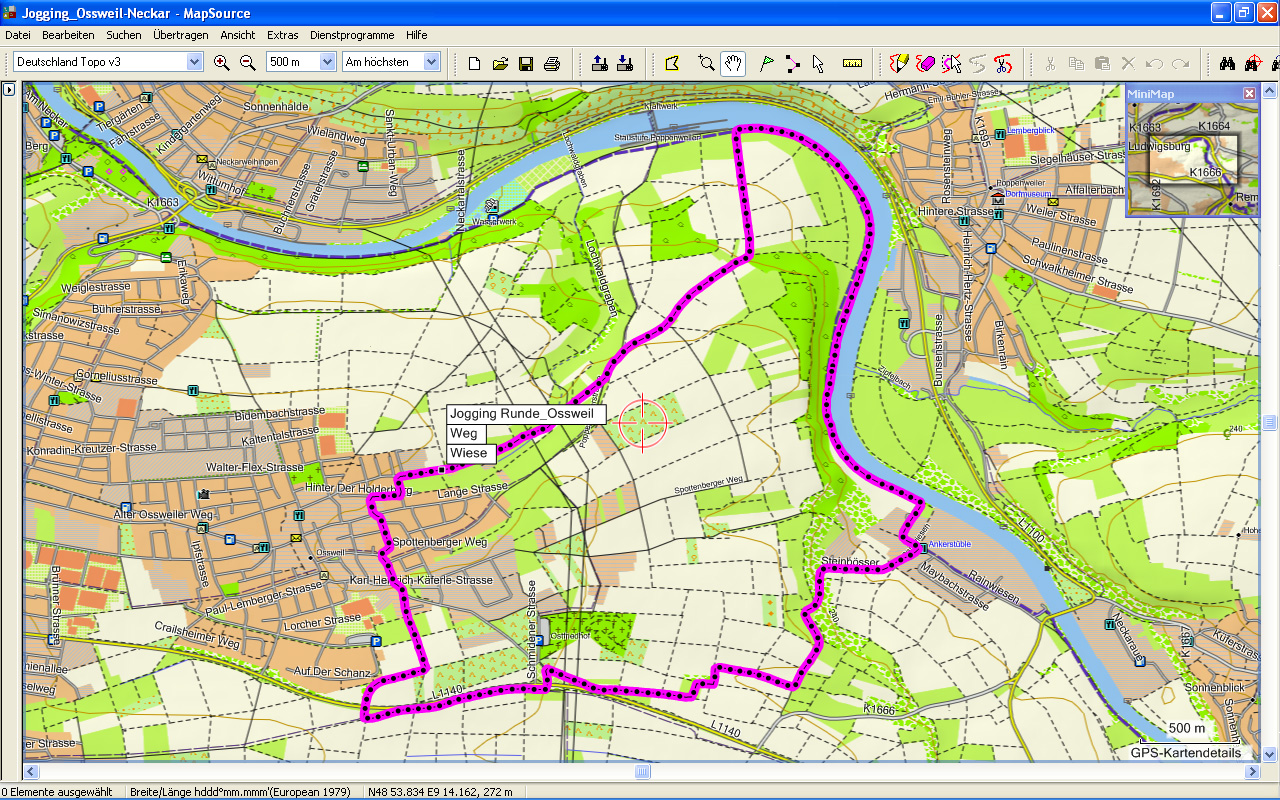The height and width of the screenshot is (800, 1280).
Task: Click the Paste toolbar icon
Action: (x=1102, y=63)
